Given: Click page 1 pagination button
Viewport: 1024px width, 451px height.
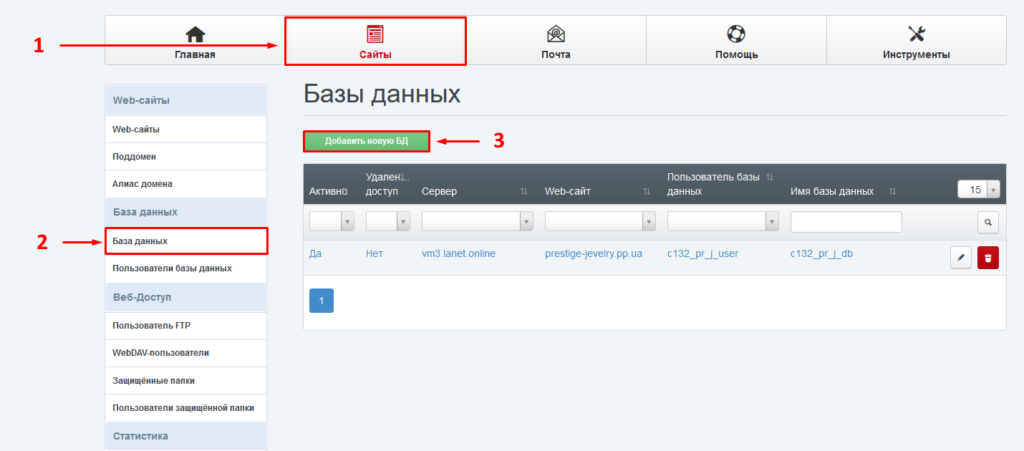Looking at the screenshot, I should pos(321,301).
